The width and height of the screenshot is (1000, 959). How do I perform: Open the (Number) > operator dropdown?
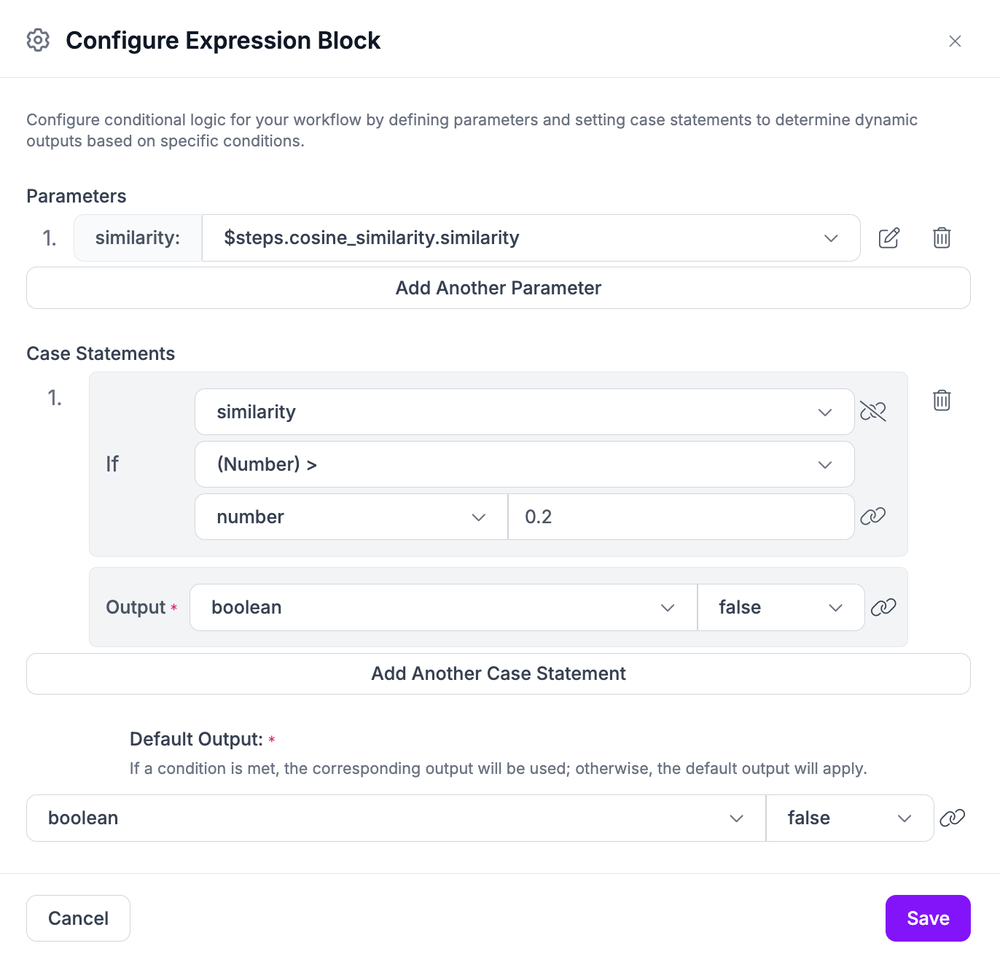[x=825, y=464]
